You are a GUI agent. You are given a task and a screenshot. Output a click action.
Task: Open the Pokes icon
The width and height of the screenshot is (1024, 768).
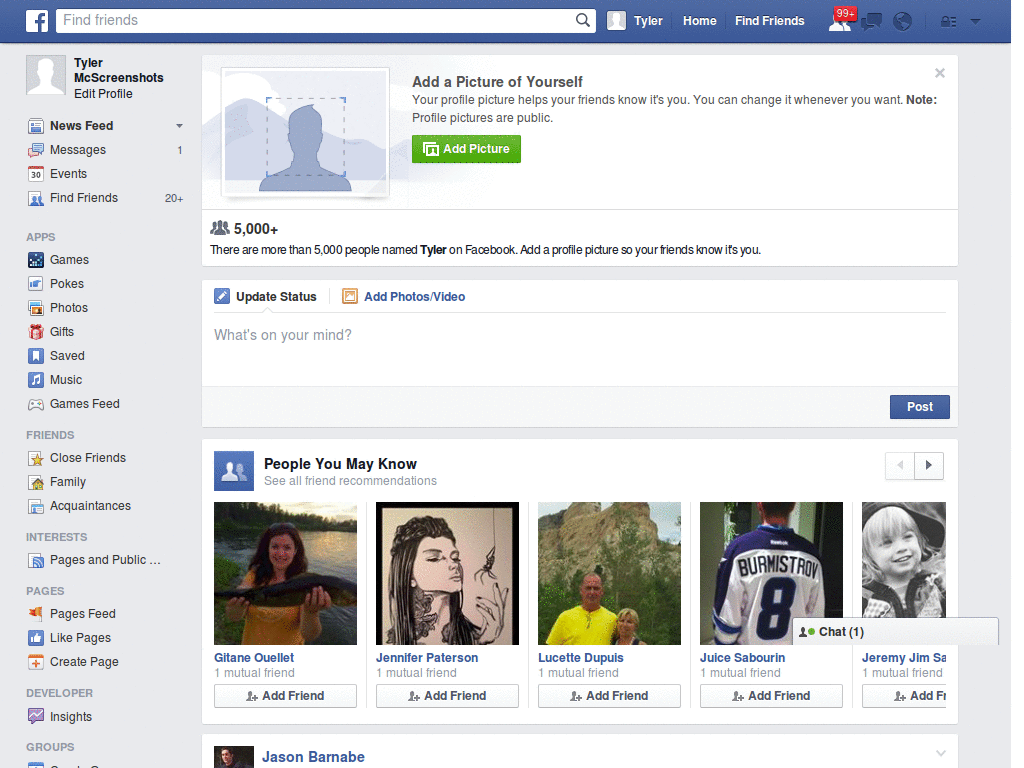point(36,284)
